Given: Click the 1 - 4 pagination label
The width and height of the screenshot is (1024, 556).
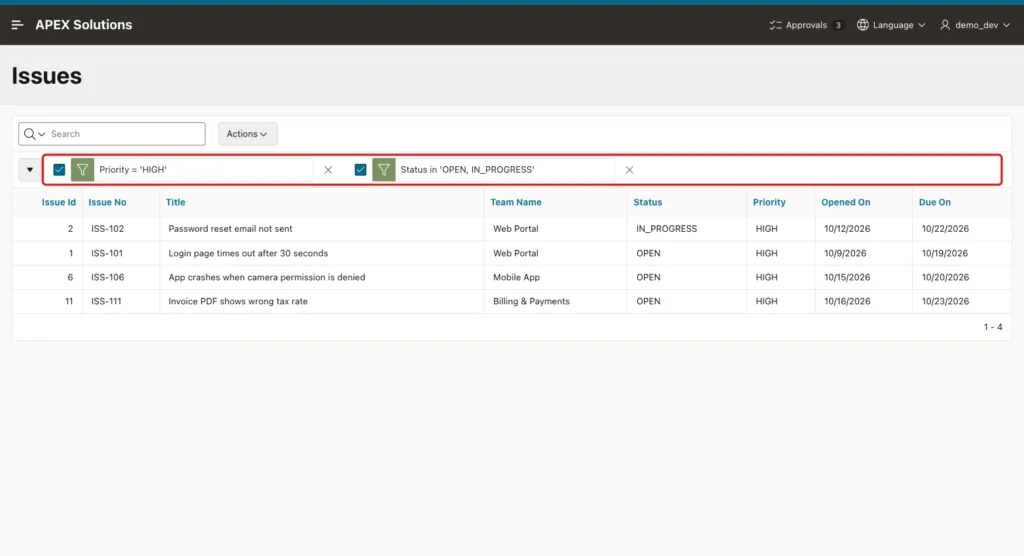Looking at the screenshot, I should 993,327.
